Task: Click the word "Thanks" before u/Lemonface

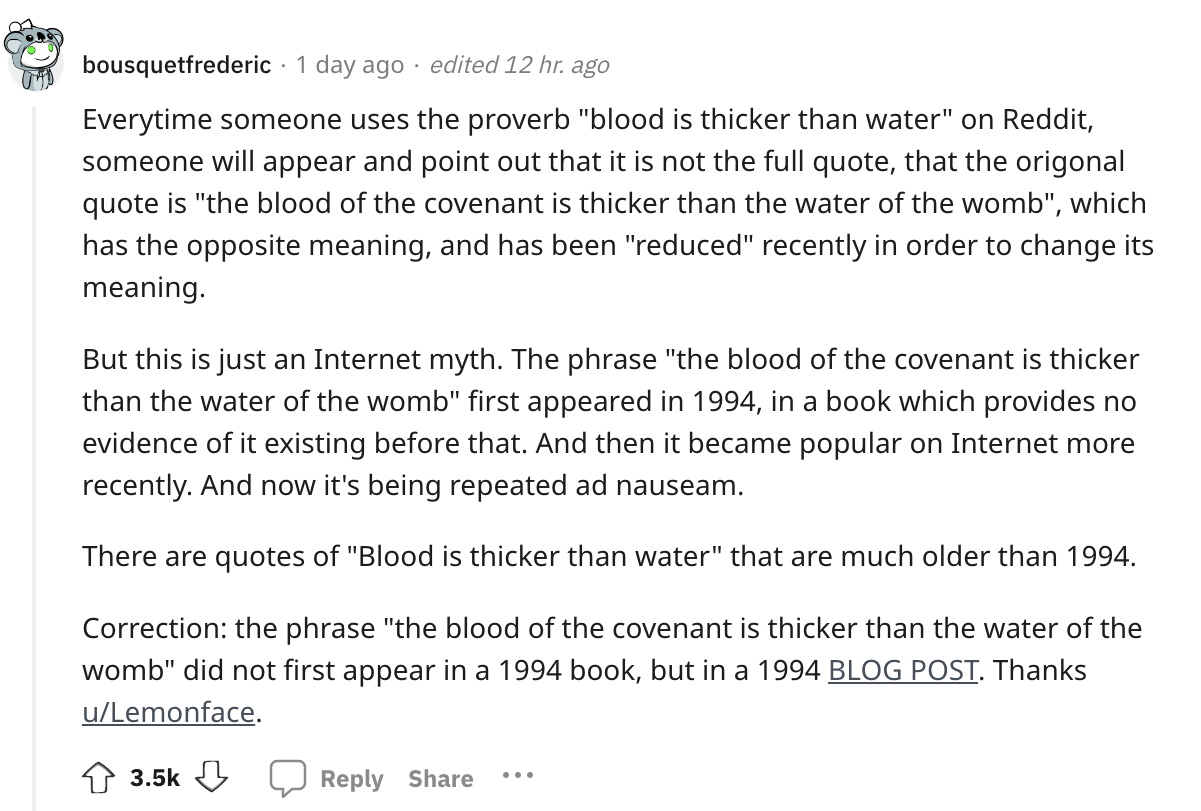Action: [1040, 670]
